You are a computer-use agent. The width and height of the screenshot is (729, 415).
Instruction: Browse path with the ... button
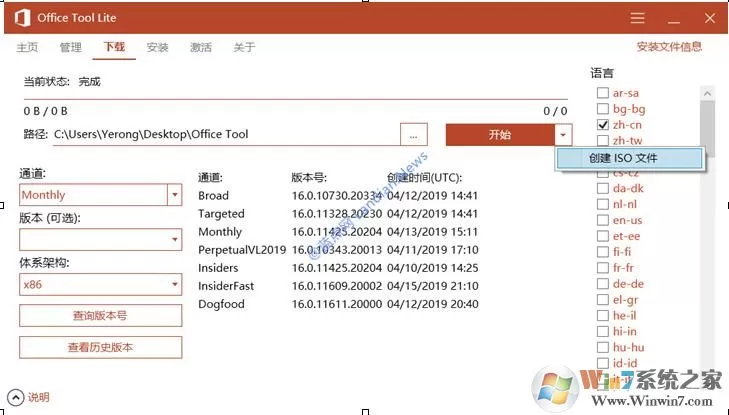click(413, 135)
